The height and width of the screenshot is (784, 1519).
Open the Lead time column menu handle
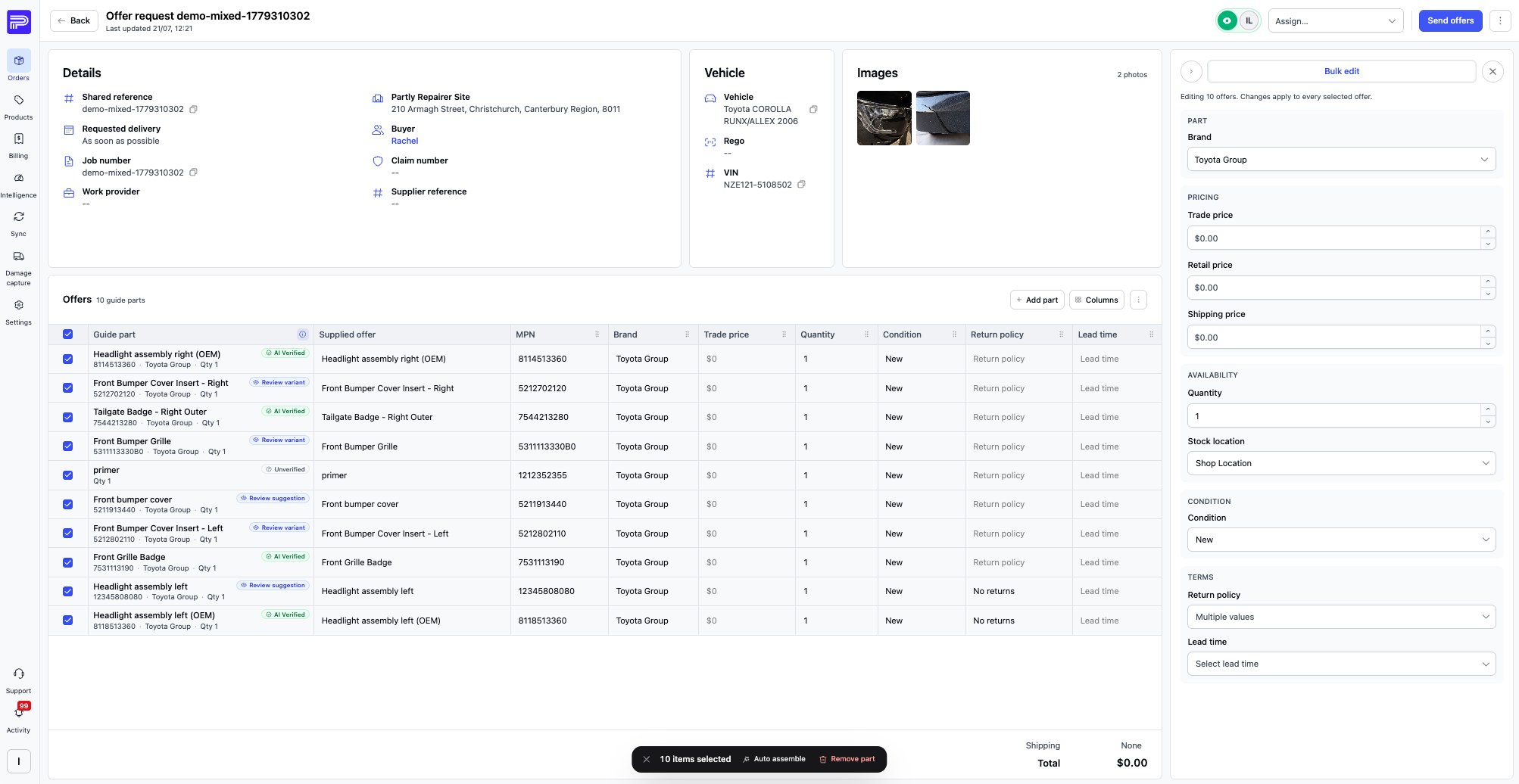(x=1152, y=334)
